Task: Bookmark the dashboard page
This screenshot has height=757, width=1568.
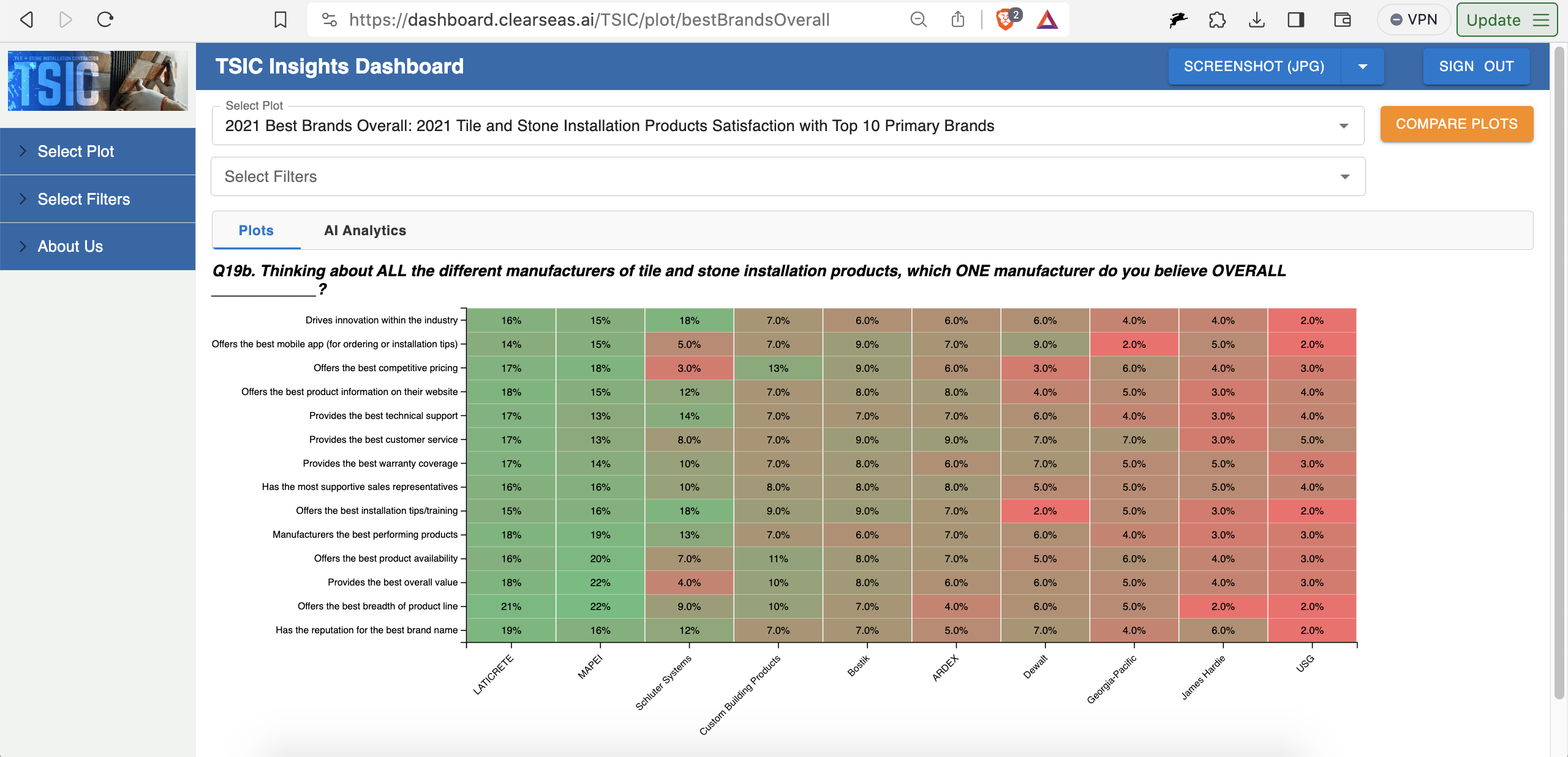Action: (x=279, y=19)
